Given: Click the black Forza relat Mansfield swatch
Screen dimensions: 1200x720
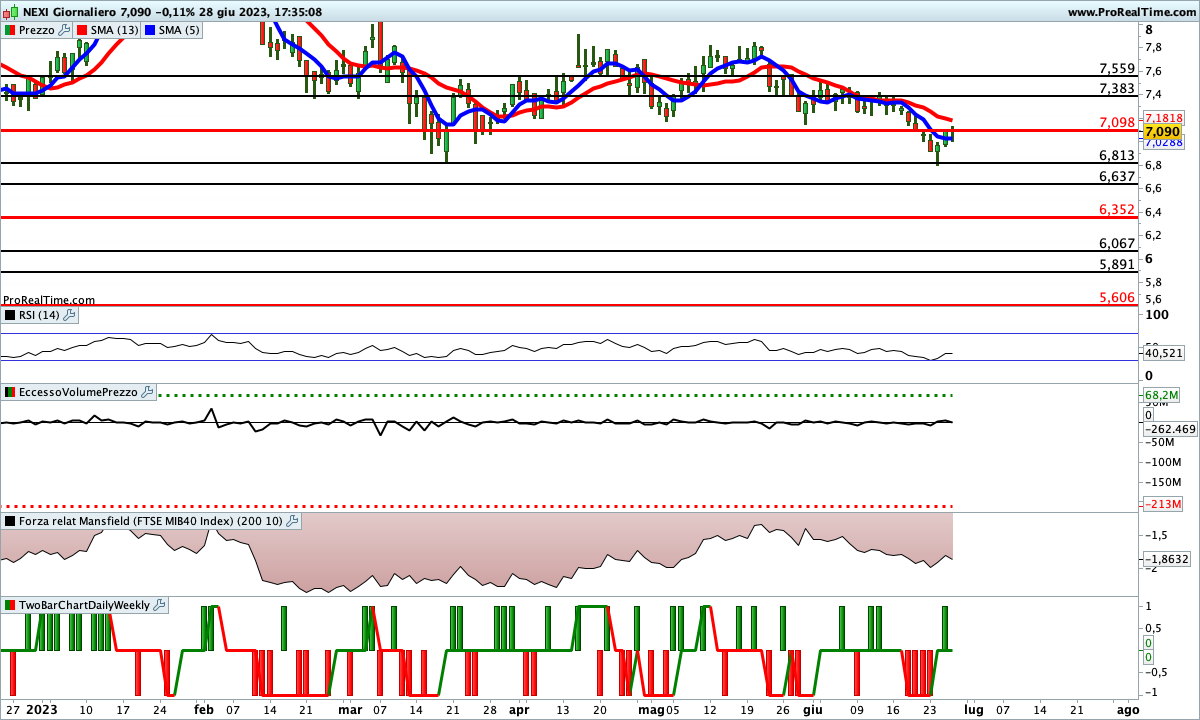Looking at the screenshot, I should 10,521.
